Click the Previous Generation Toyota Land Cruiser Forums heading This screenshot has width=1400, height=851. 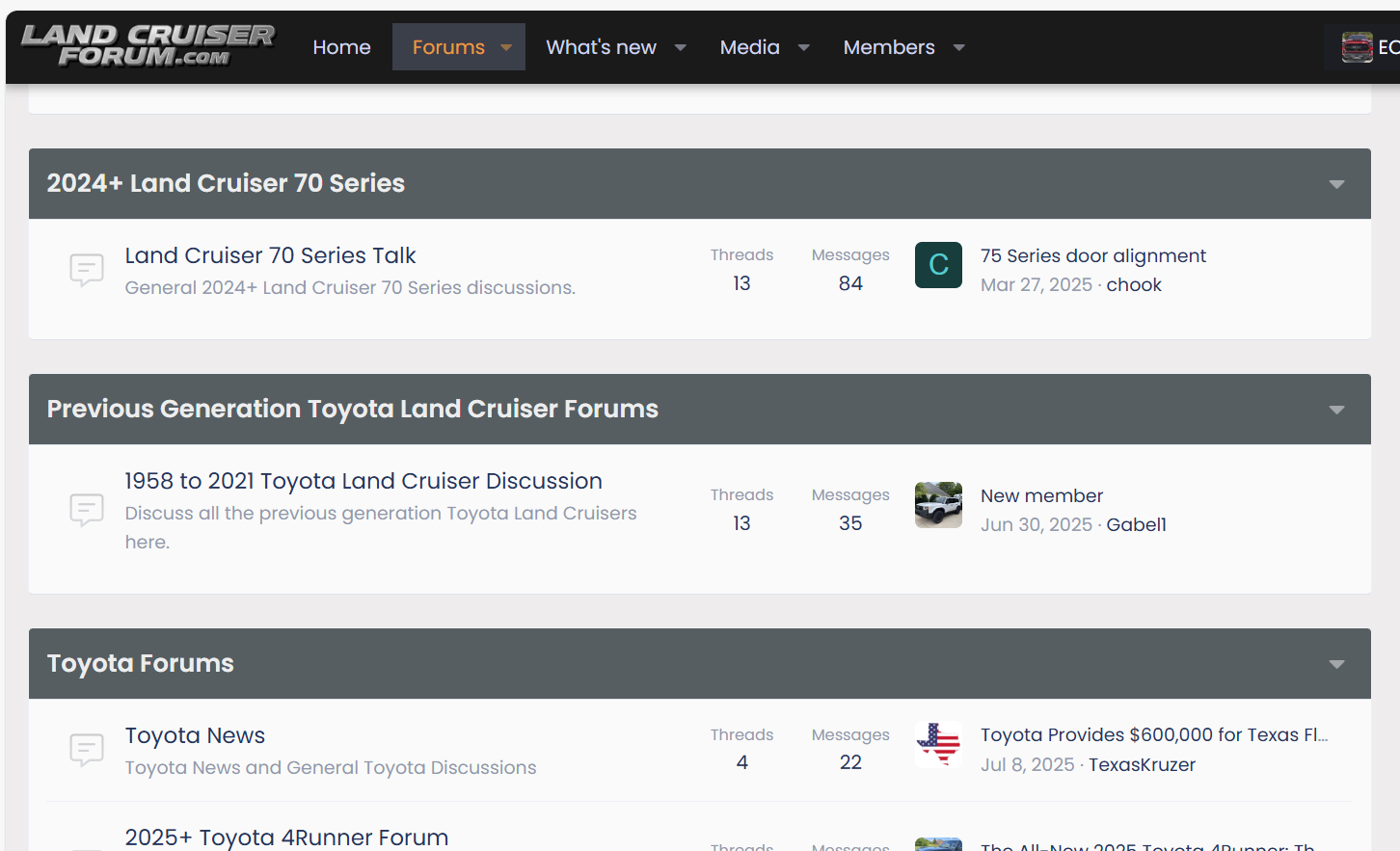(353, 409)
